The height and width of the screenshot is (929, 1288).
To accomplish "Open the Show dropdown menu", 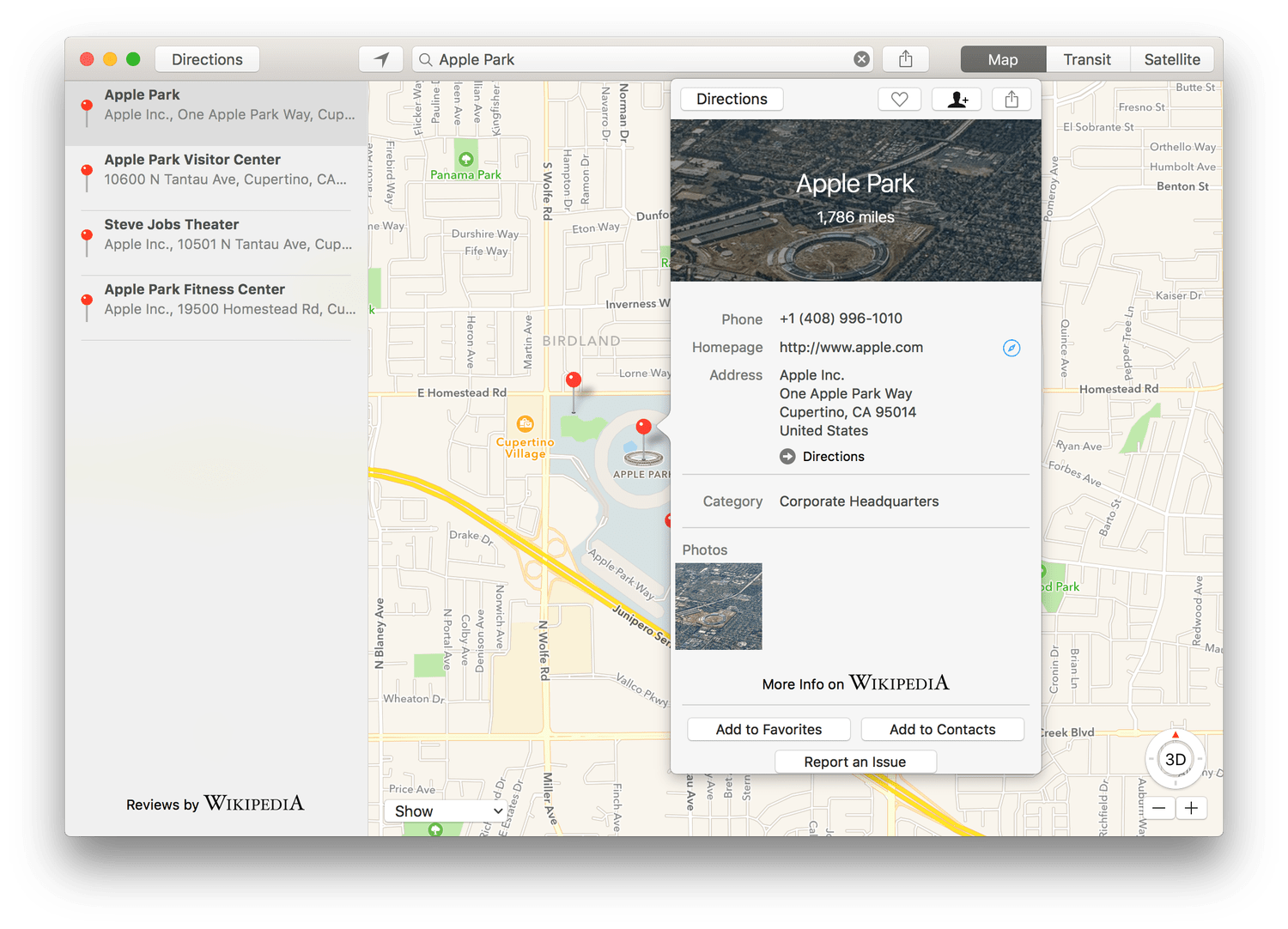I will pyautogui.click(x=447, y=811).
